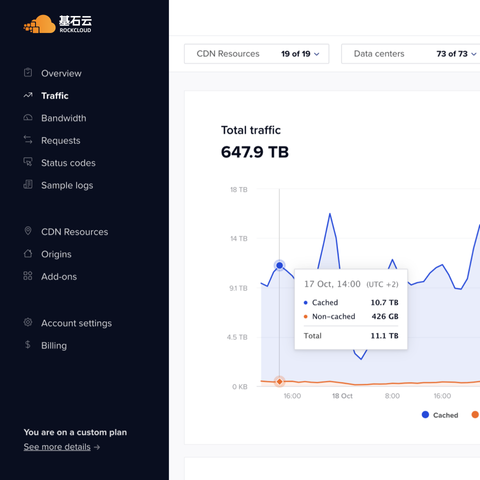Image resolution: width=480 pixels, height=480 pixels.
Task: Click the Account settings gear icon
Action: [28, 322]
